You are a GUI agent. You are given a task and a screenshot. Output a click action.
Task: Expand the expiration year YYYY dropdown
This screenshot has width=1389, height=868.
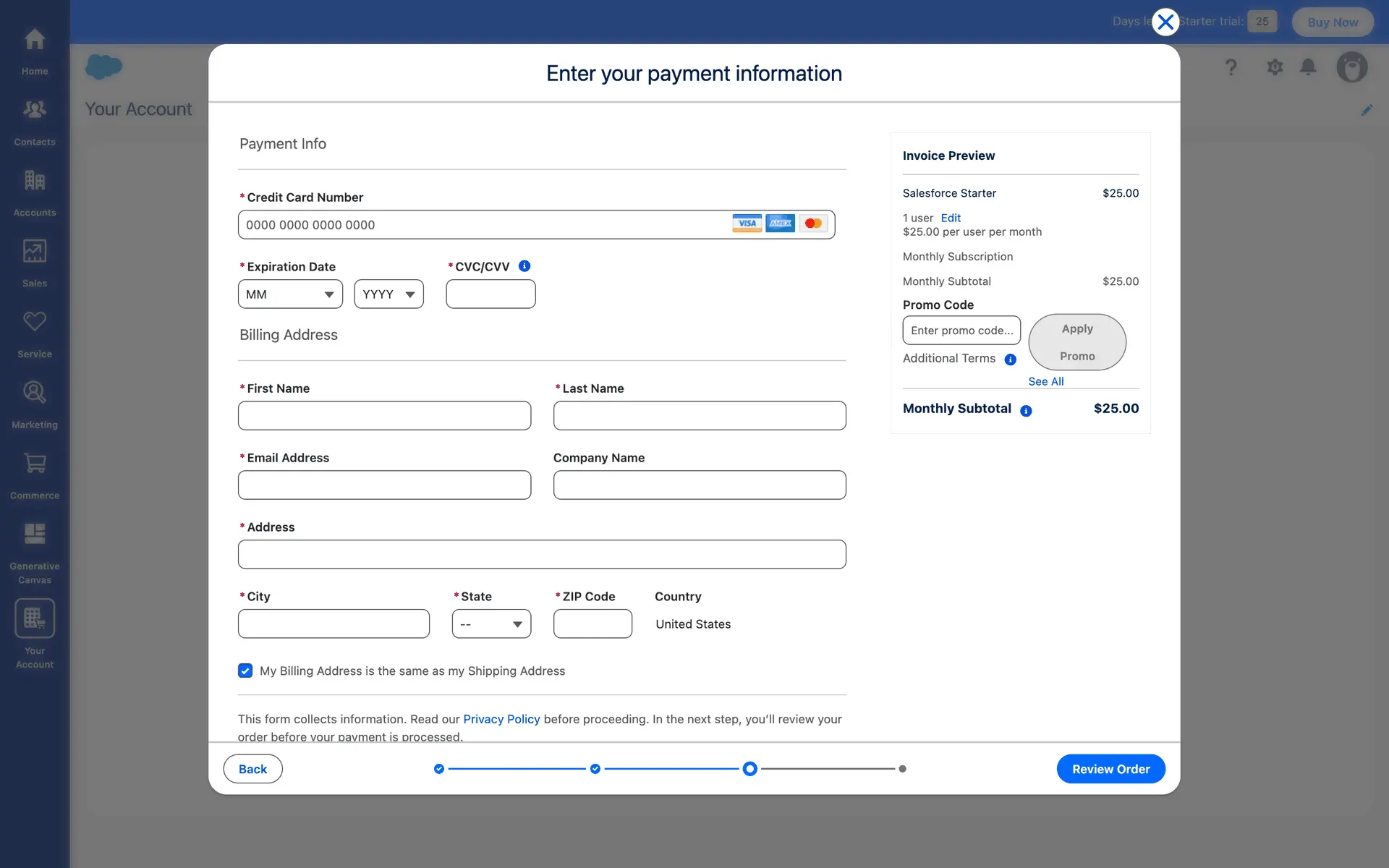click(x=388, y=294)
